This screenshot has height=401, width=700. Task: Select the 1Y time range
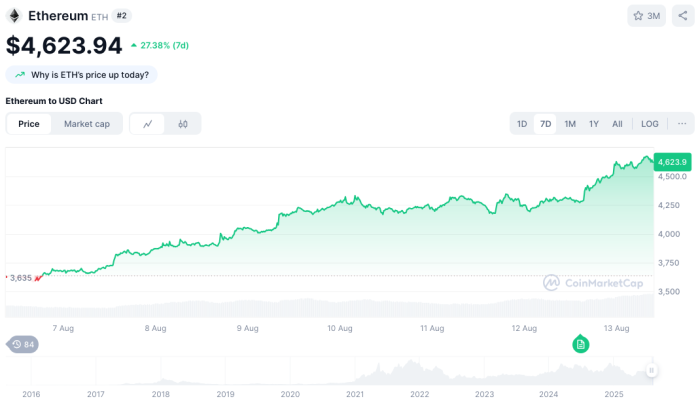594,124
